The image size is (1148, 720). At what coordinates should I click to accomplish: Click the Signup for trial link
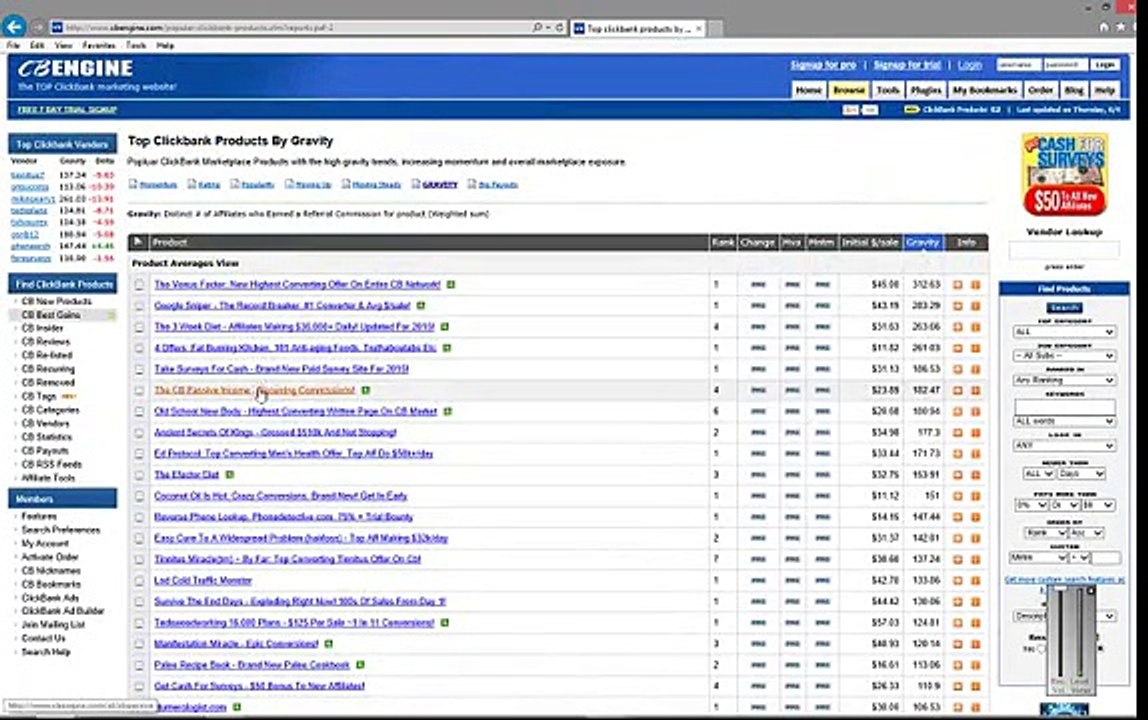point(907,65)
